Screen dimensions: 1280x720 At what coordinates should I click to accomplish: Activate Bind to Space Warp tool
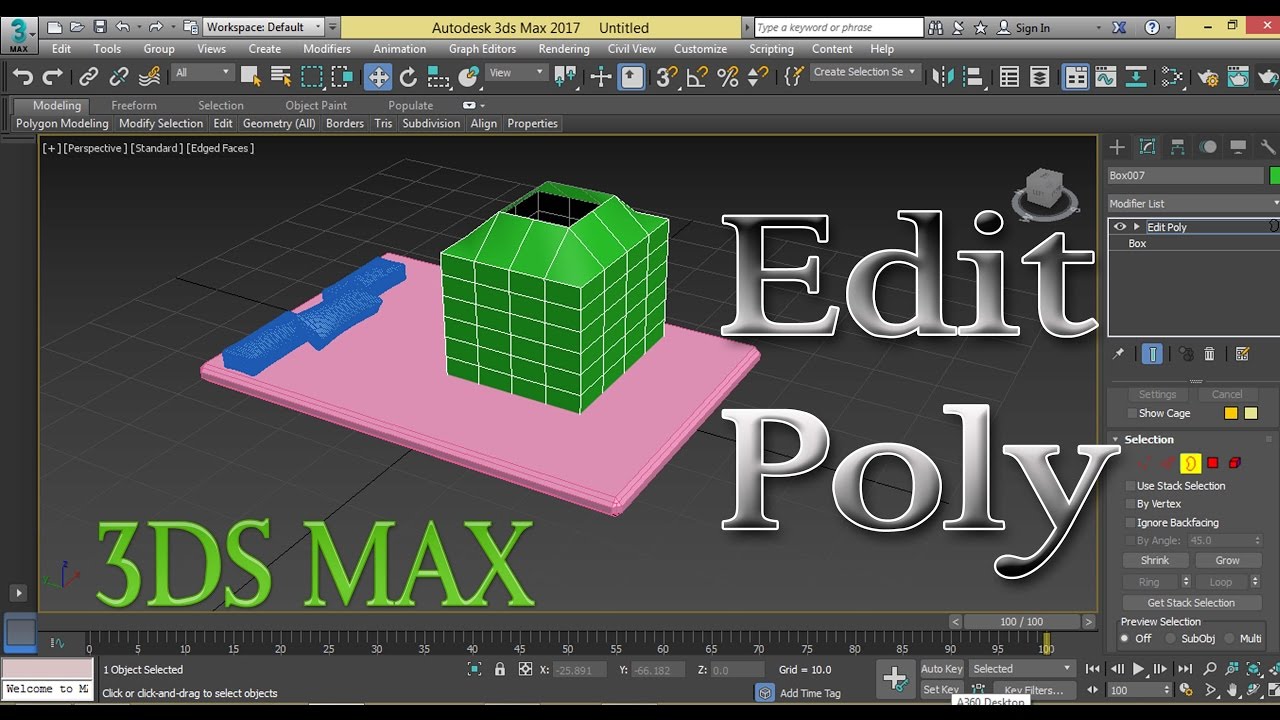click(x=149, y=76)
